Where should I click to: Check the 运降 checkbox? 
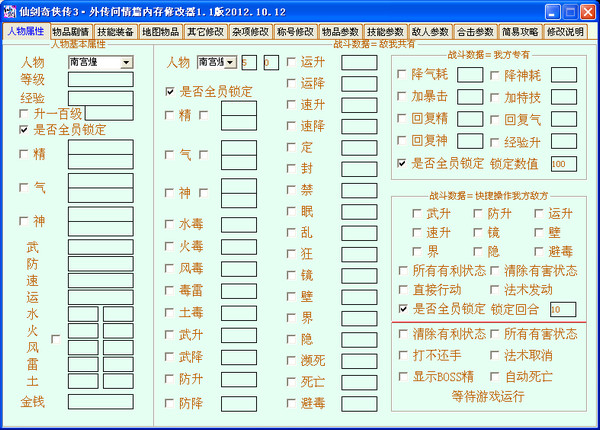click(x=291, y=83)
